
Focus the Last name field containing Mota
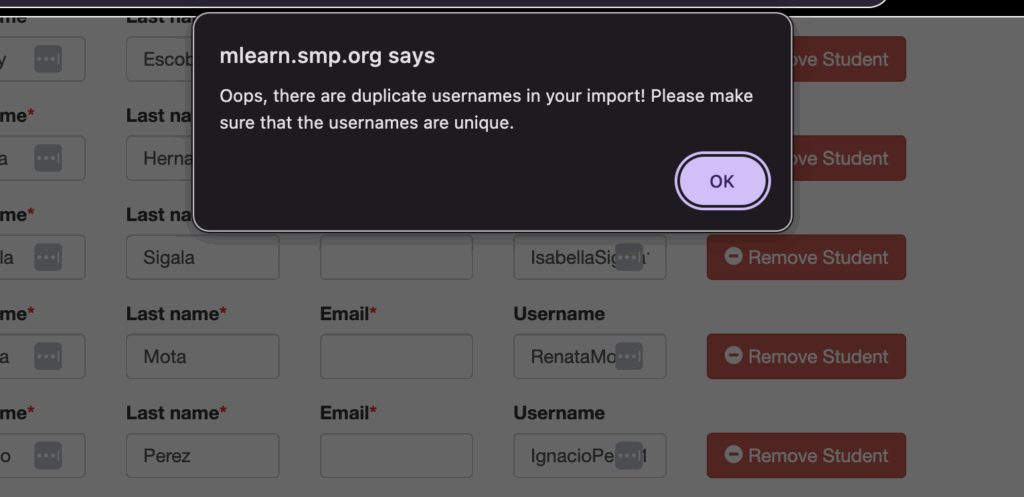[x=202, y=356]
